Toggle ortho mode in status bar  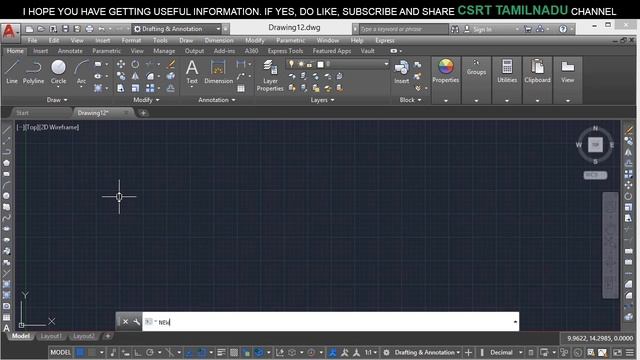(138, 352)
